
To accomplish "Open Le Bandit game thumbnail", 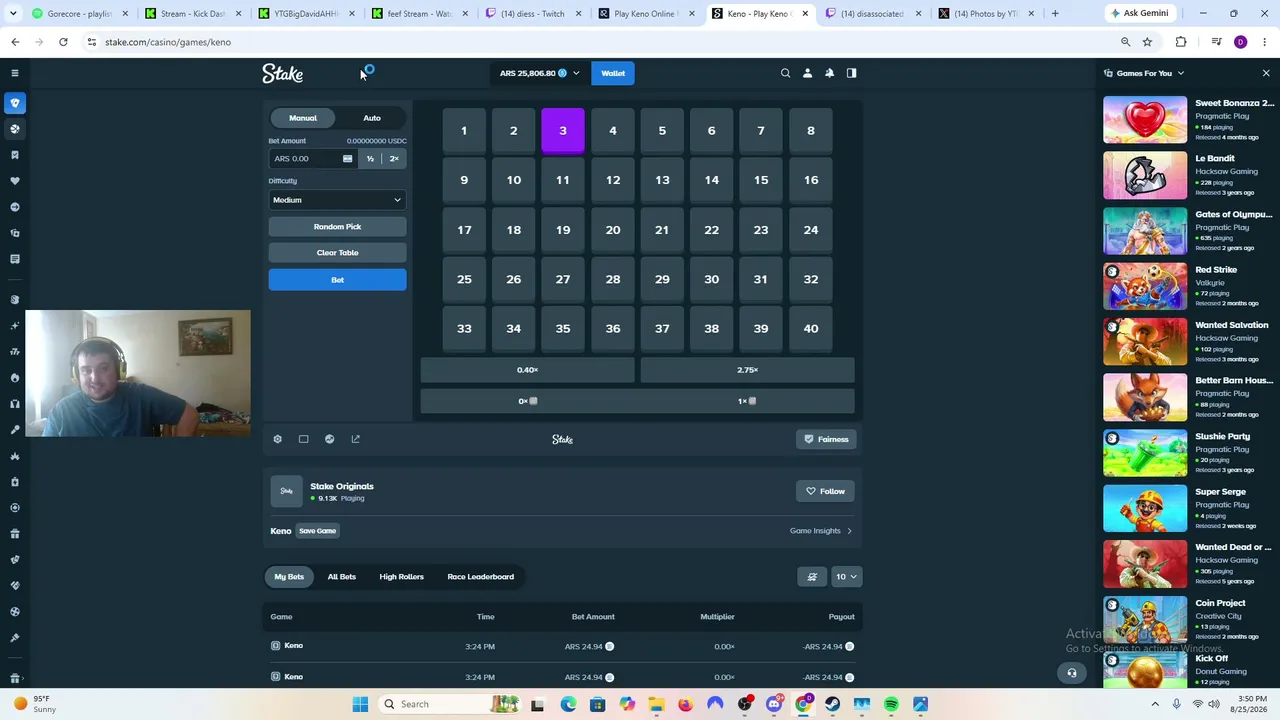I will [x=1145, y=176].
